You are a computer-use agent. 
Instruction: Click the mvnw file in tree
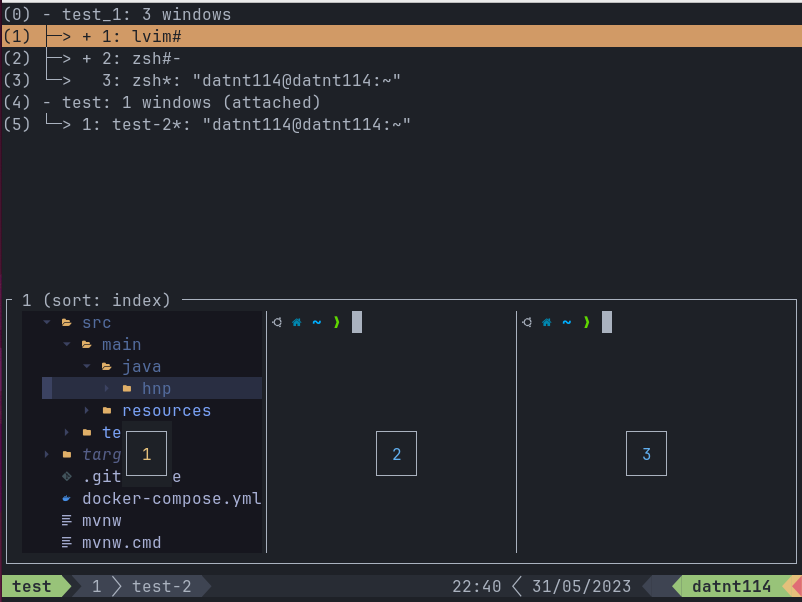coord(101,520)
